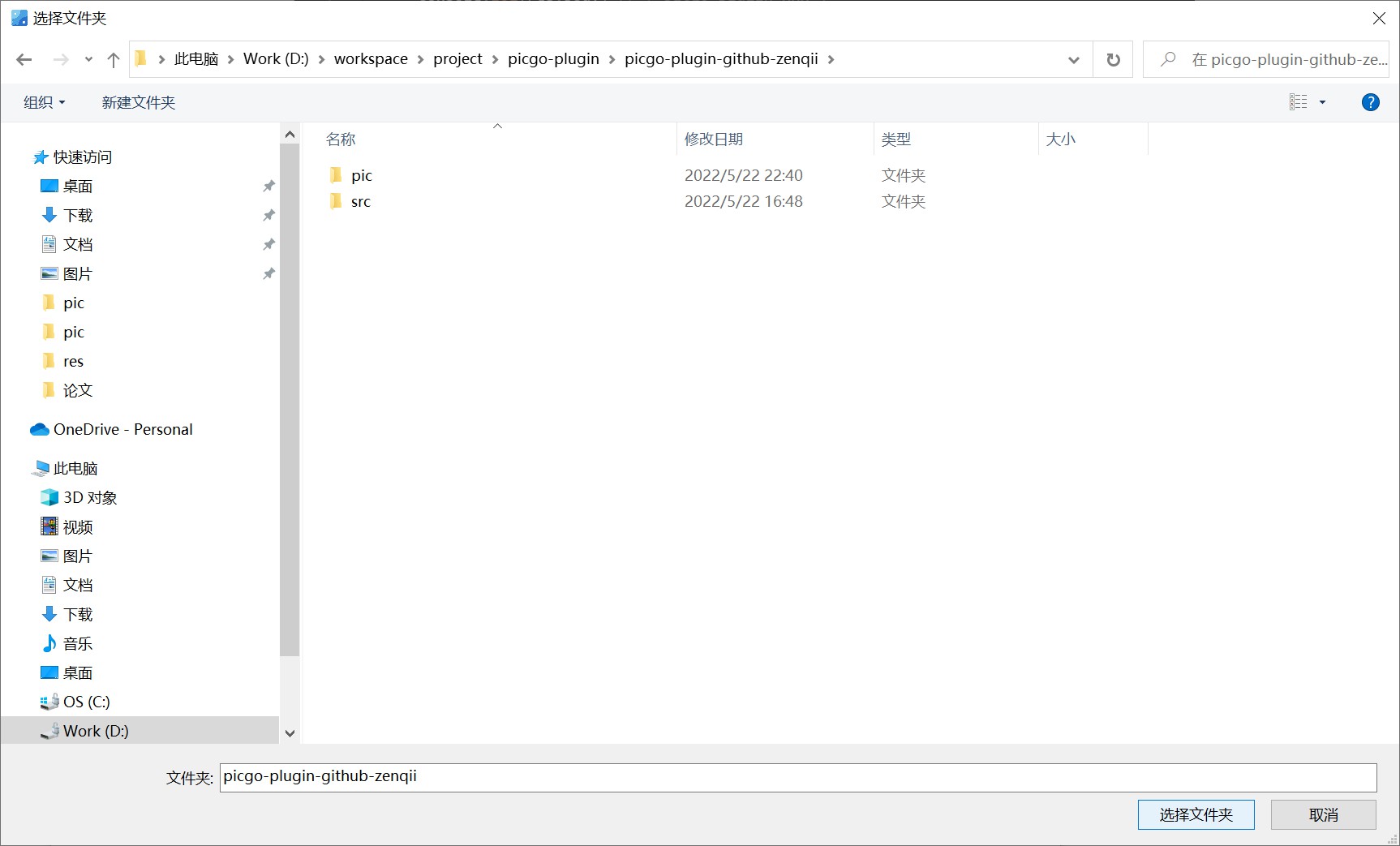Click pin icon beside 桌面
The image size is (1400, 846).
pos(268,186)
